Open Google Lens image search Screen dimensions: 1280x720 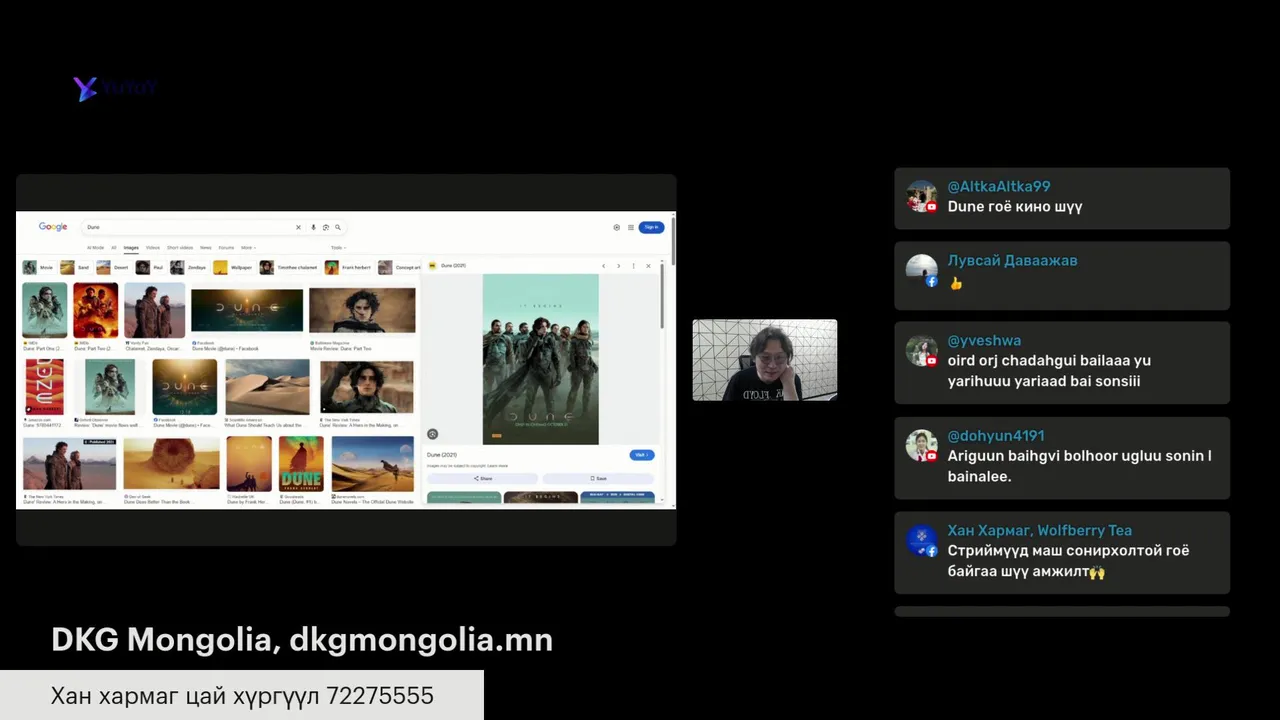(326, 227)
